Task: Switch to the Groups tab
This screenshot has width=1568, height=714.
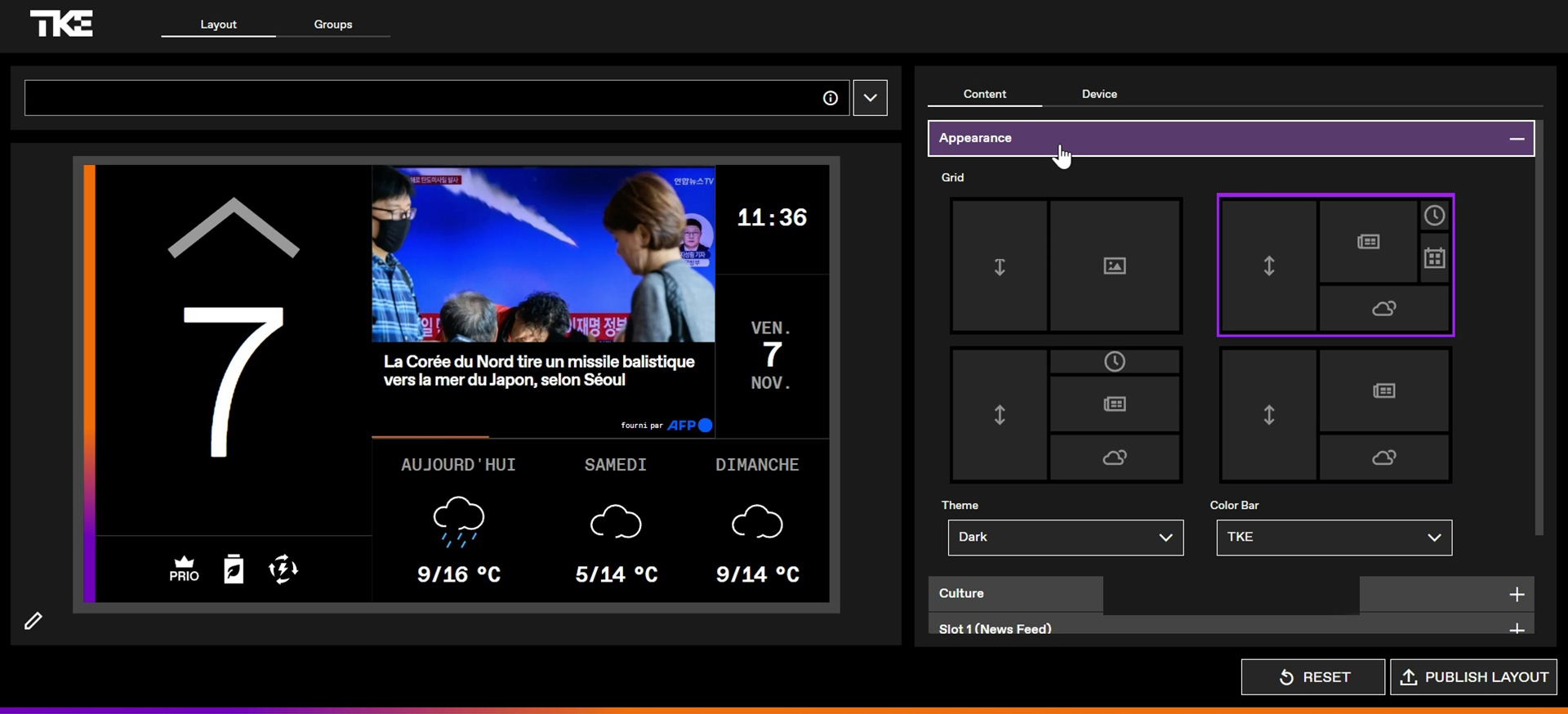Action: [x=333, y=25]
